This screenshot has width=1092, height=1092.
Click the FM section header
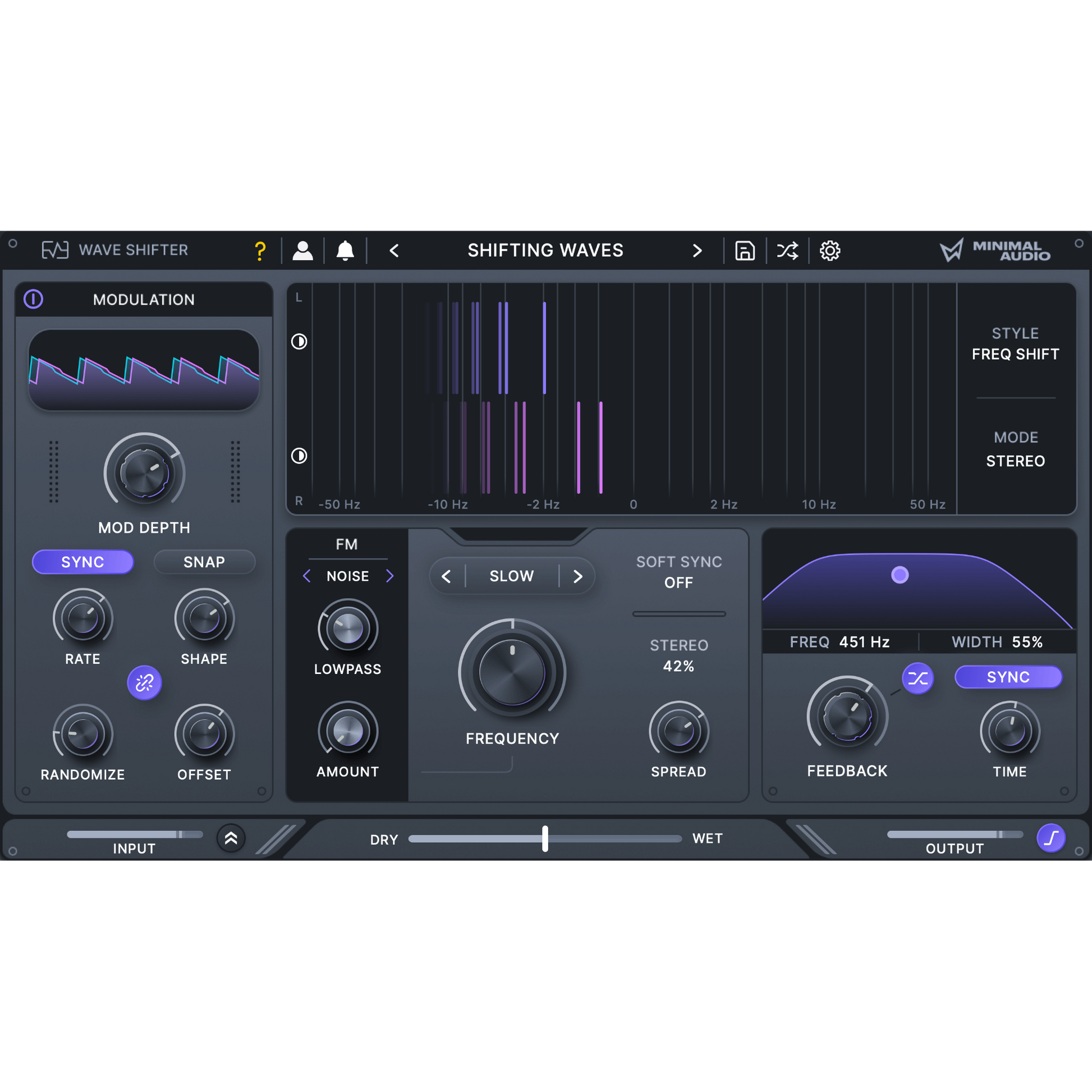pyautogui.click(x=346, y=544)
